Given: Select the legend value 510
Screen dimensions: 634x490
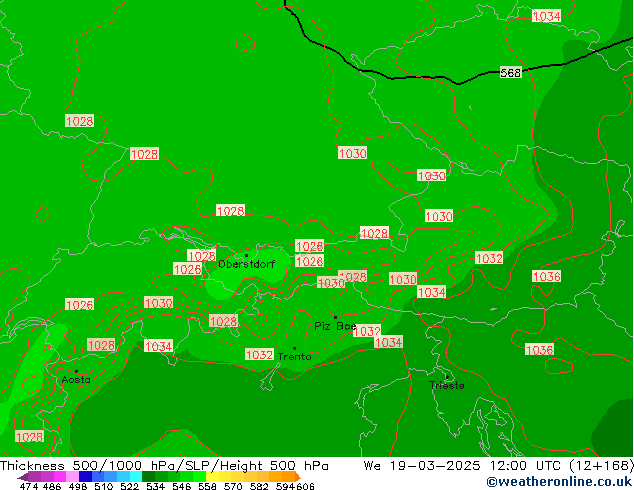Looking at the screenshot, I should pyautogui.click(x=104, y=486).
